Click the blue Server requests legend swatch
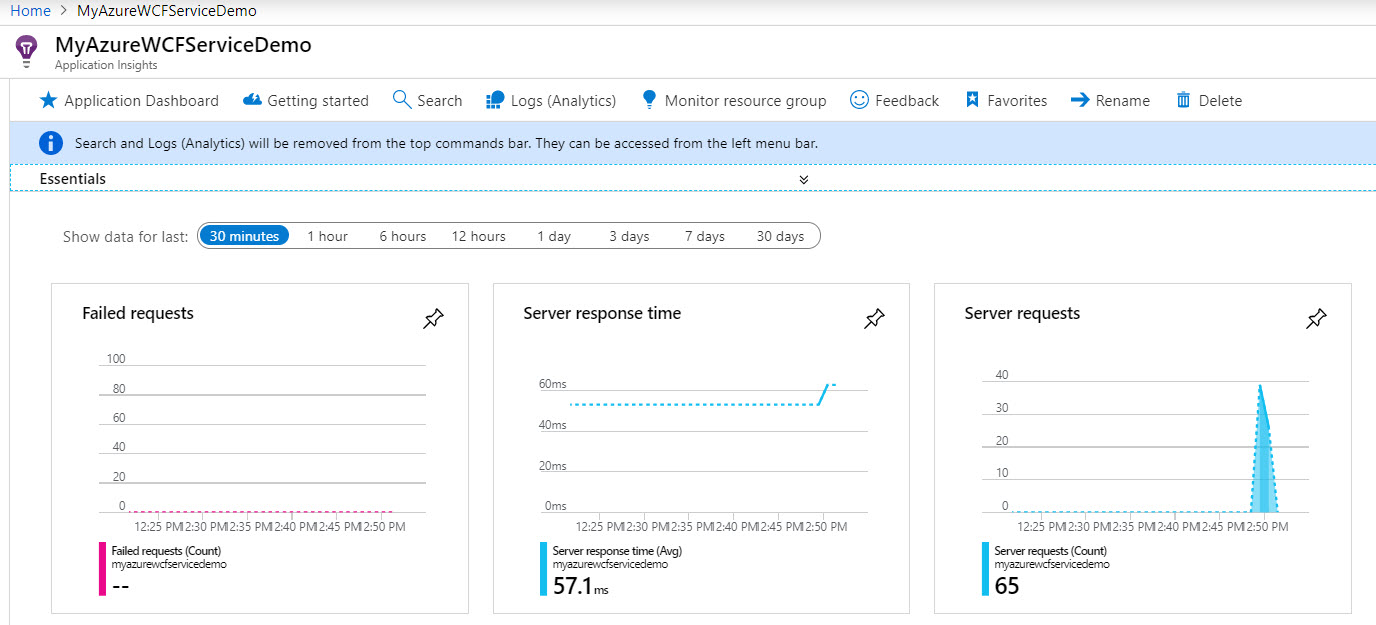This screenshot has width=1376, height=625. [x=985, y=569]
